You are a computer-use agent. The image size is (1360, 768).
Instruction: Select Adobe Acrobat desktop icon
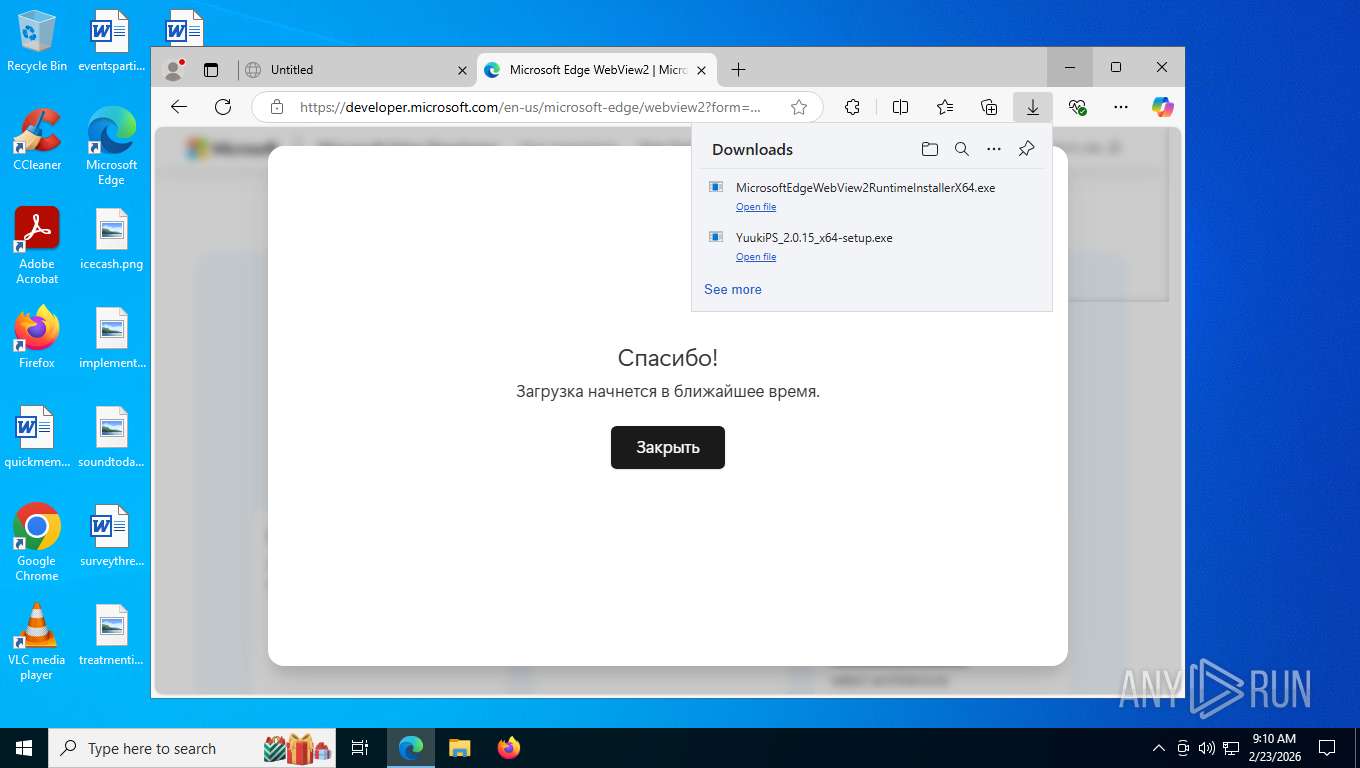pyautogui.click(x=37, y=246)
